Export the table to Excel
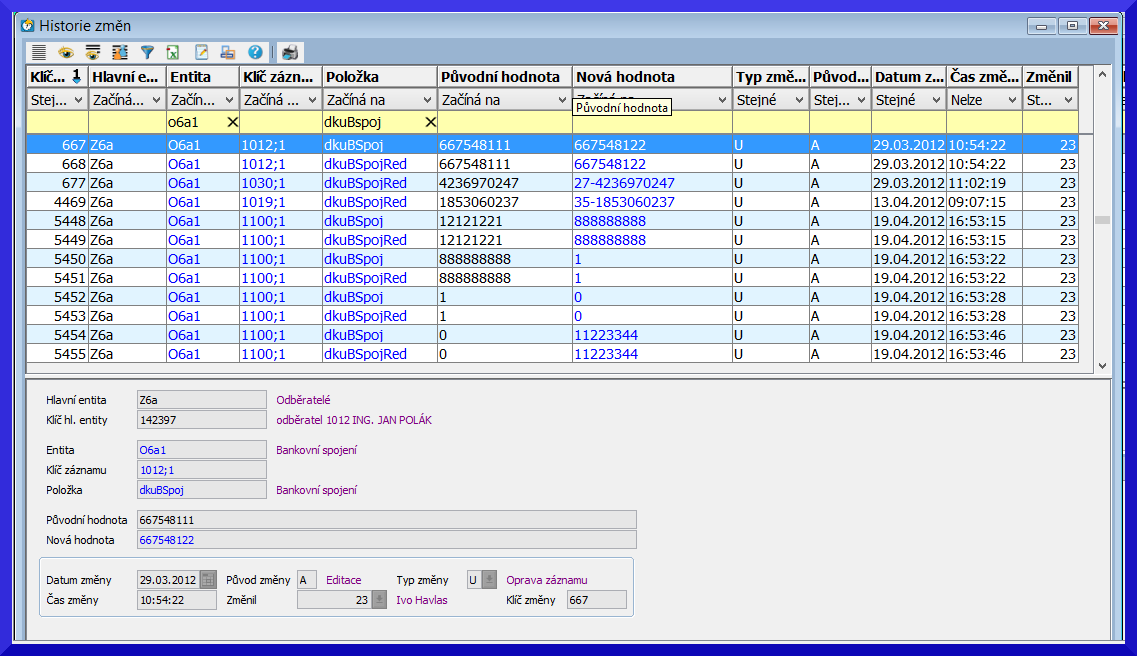1137x656 pixels. tap(173, 52)
